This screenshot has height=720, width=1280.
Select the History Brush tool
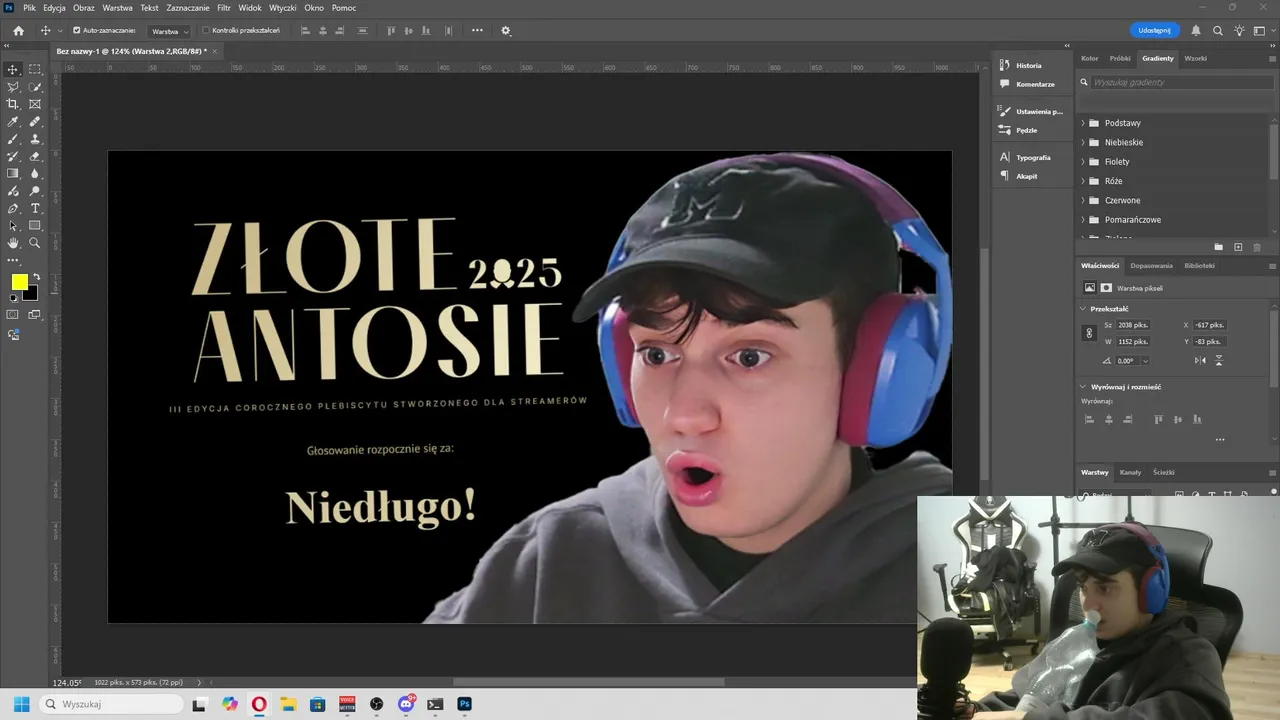pyautogui.click(x=13, y=156)
